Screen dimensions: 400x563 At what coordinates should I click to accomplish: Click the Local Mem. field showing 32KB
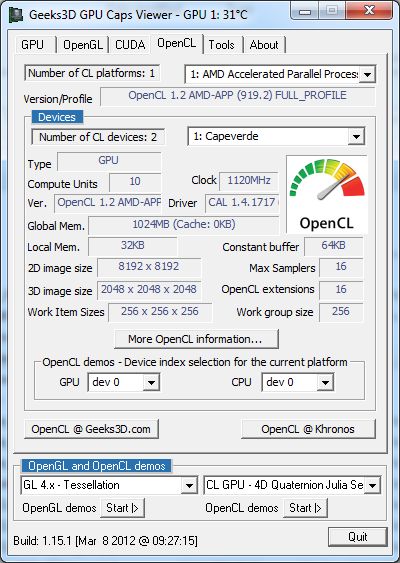tap(132, 246)
